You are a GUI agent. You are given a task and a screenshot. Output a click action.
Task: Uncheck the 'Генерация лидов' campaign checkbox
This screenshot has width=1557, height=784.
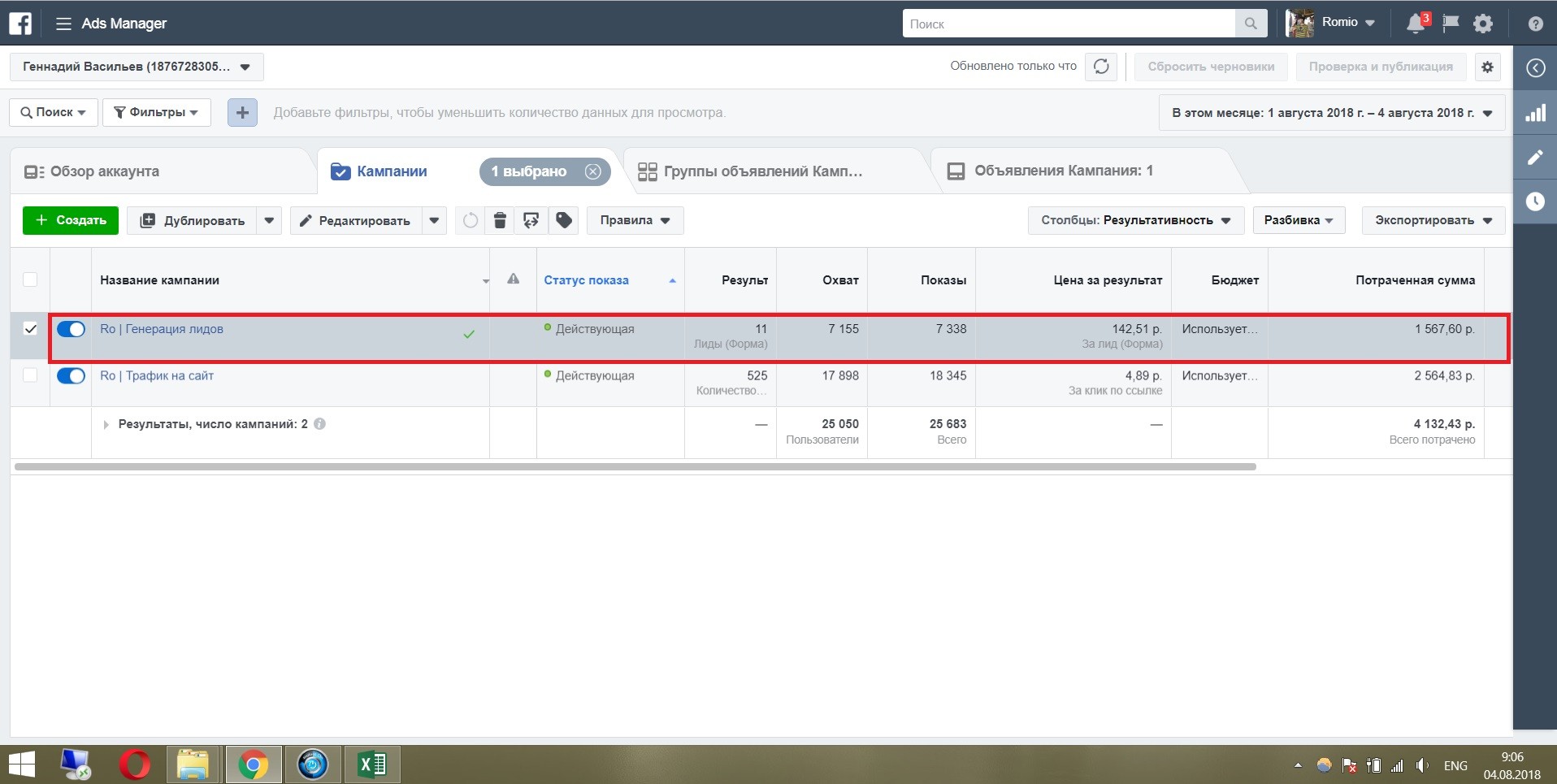[30, 329]
